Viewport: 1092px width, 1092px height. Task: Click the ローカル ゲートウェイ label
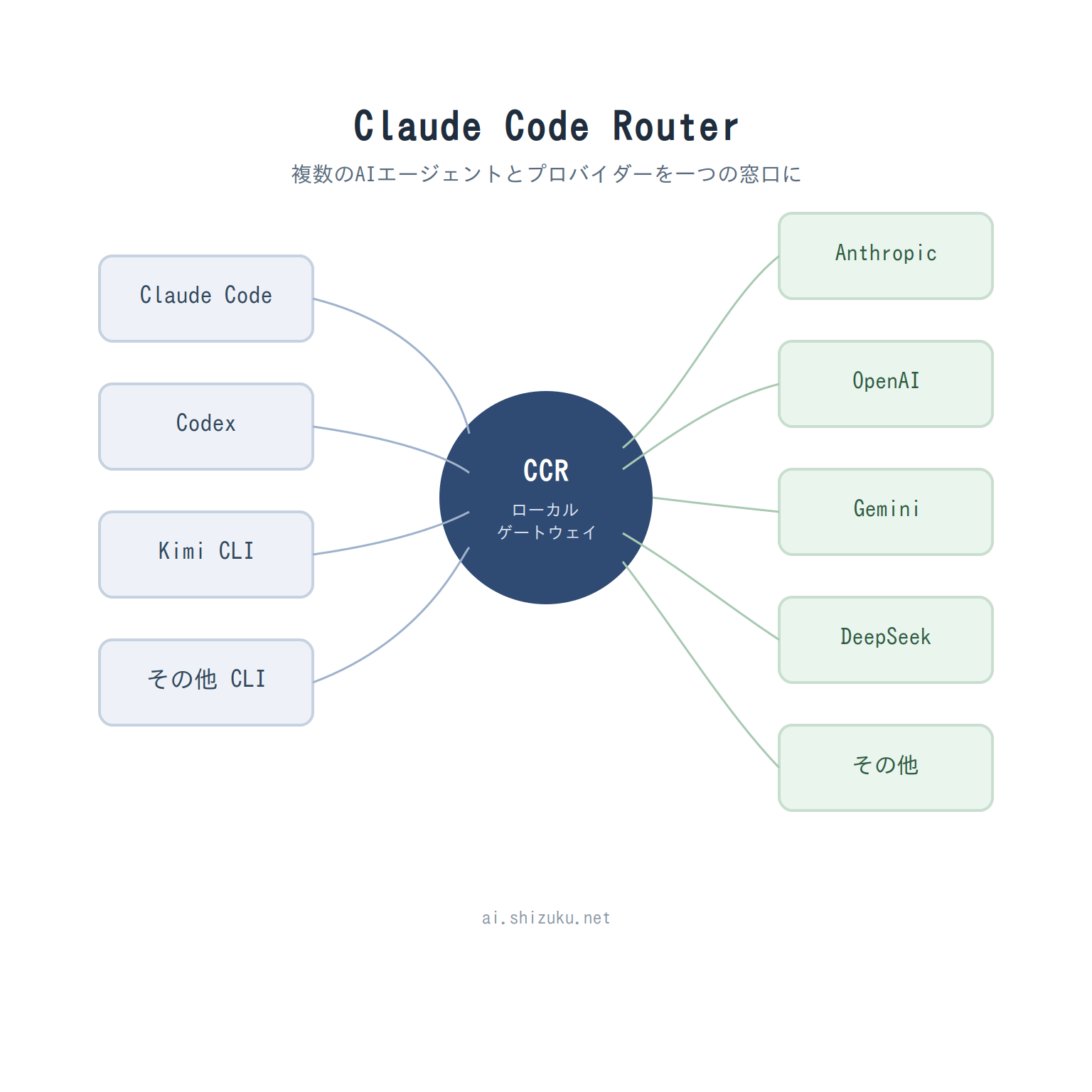click(x=546, y=521)
